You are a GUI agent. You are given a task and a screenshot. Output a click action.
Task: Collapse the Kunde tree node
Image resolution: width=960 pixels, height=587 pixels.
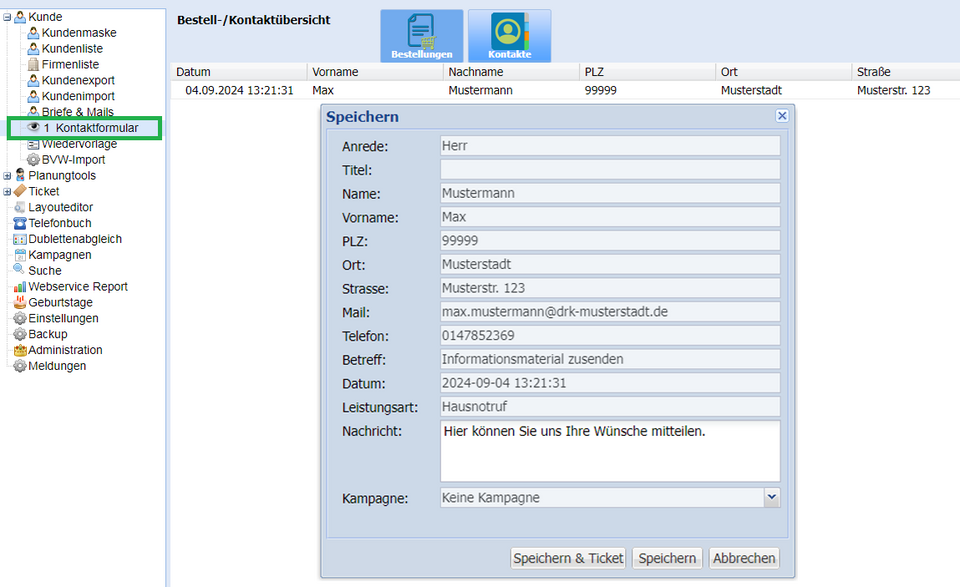[7, 17]
